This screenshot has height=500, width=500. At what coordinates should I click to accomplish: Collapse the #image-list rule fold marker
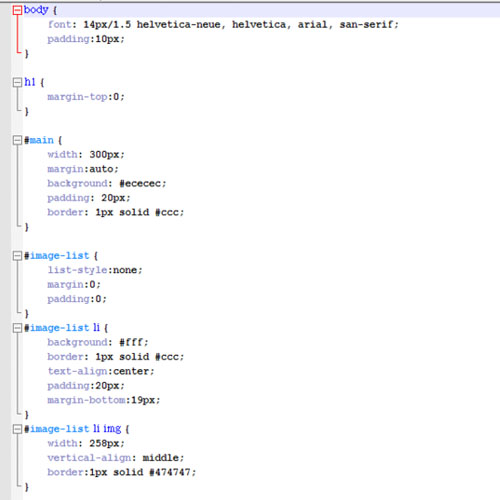pos(17,256)
